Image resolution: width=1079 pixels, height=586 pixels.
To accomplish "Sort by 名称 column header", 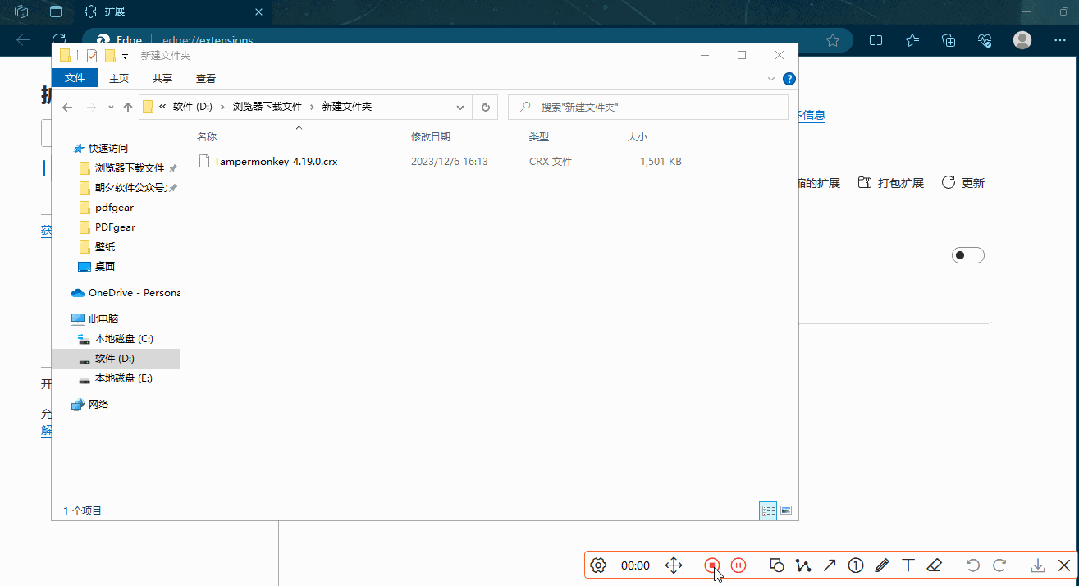I will (207, 137).
